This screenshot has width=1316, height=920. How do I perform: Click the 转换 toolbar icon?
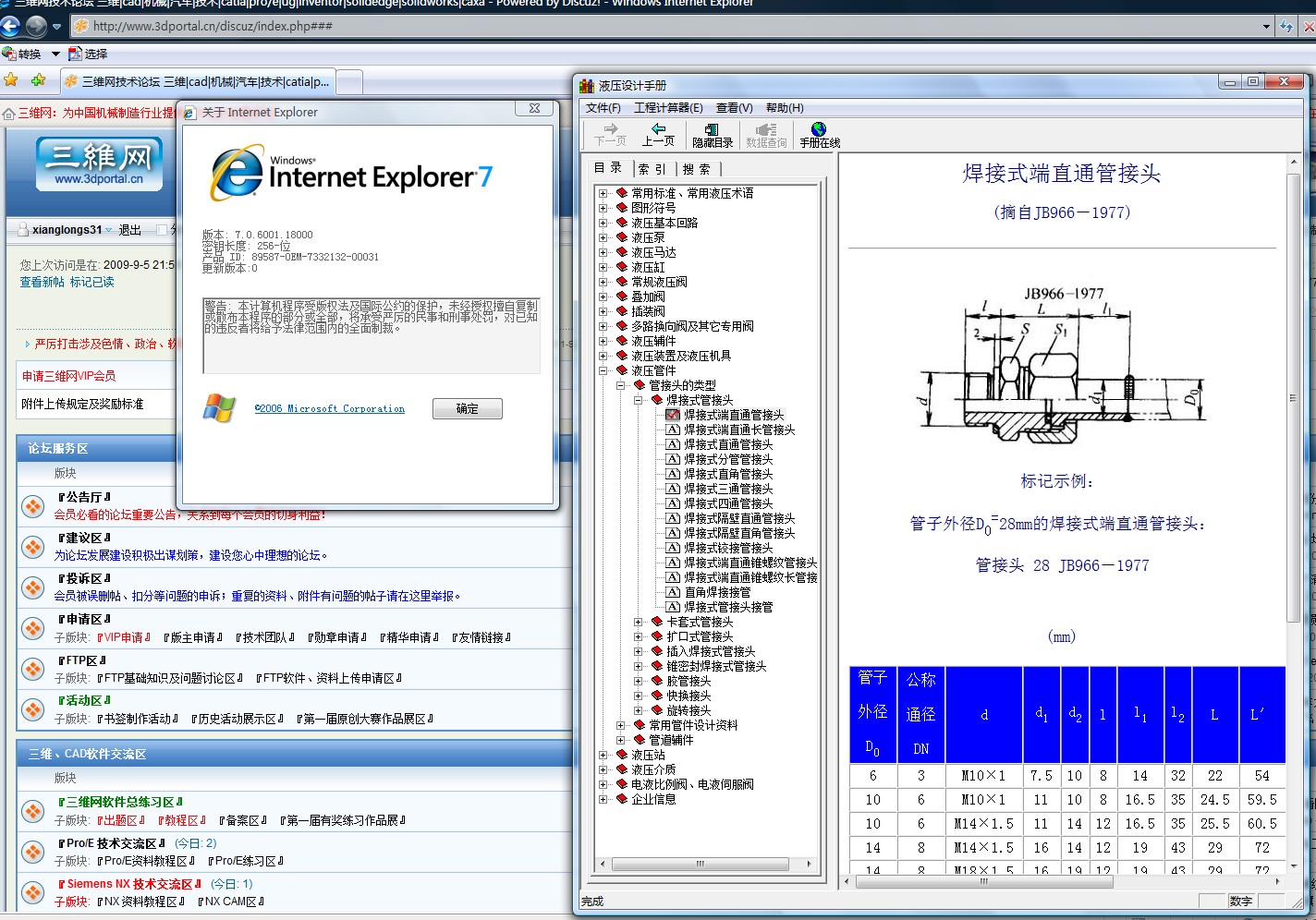coord(22,54)
